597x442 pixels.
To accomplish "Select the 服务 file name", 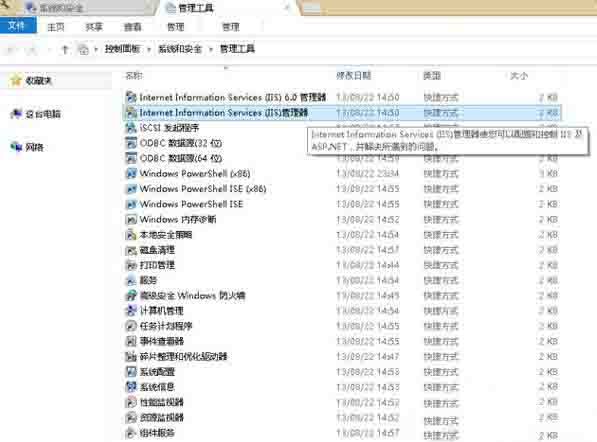I will point(148,280).
